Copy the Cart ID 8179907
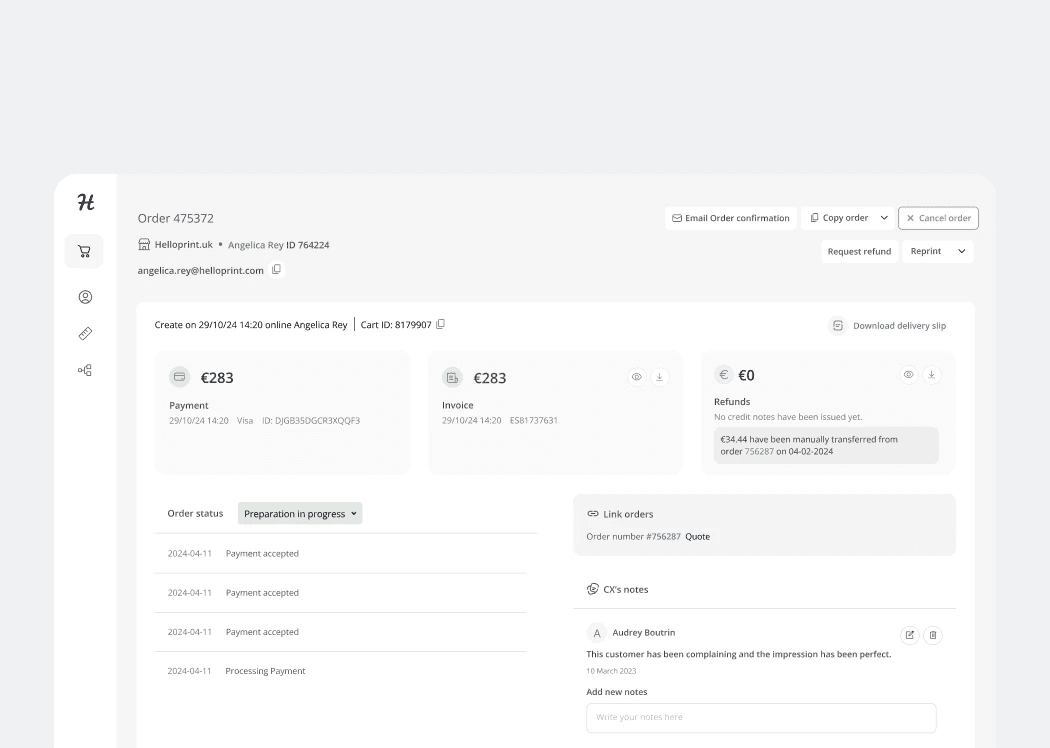Viewport: 1050px width, 748px height. (438, 323)
